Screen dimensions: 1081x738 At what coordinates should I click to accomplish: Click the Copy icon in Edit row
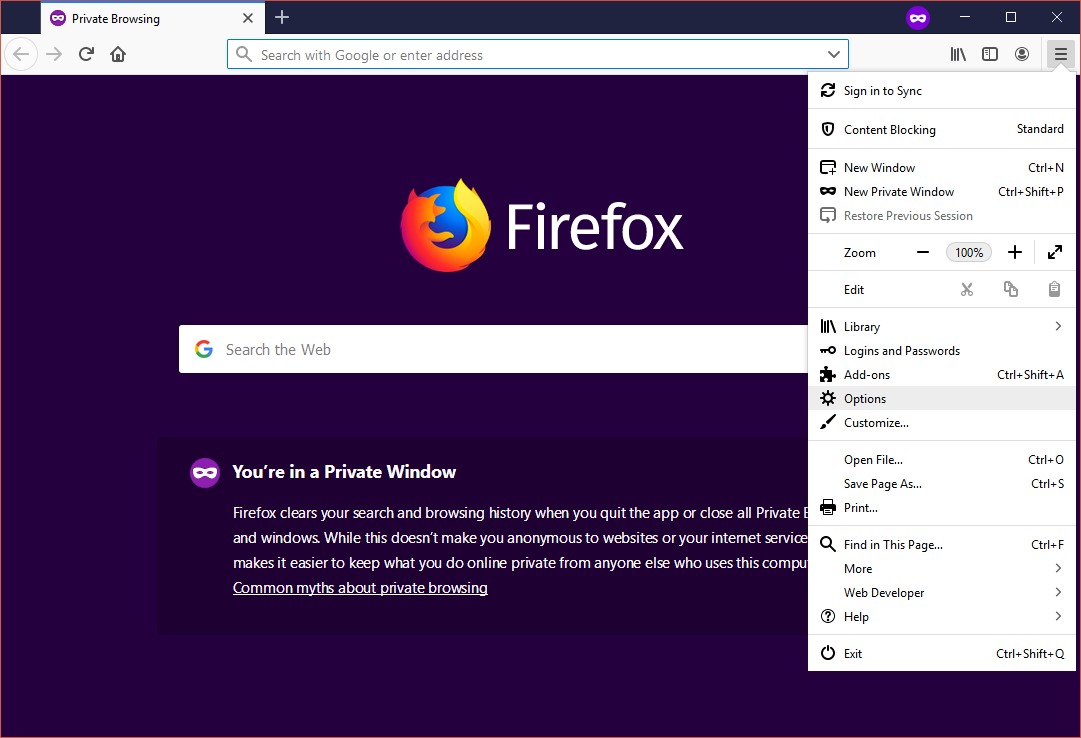(x=1011, y=290)
